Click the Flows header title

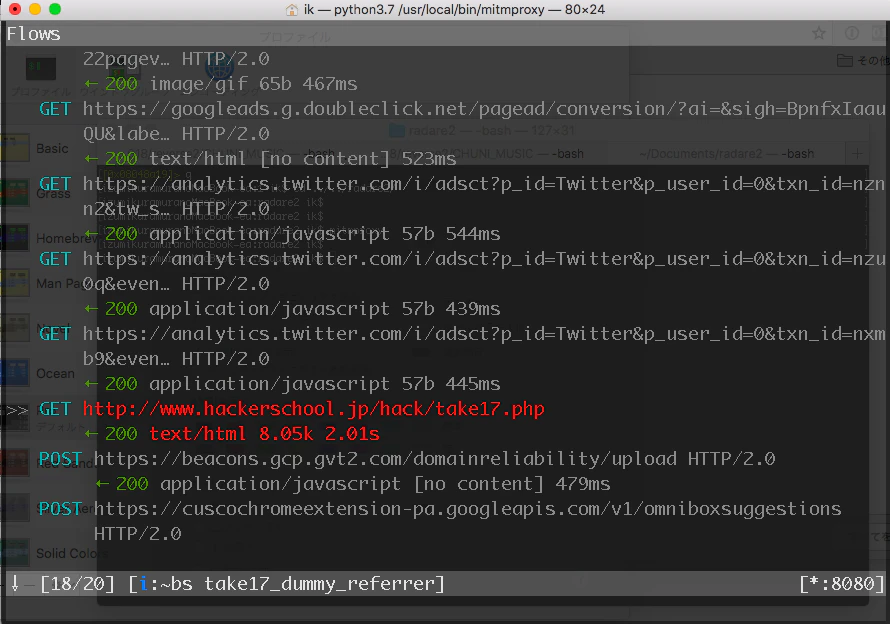click(33, 34)
